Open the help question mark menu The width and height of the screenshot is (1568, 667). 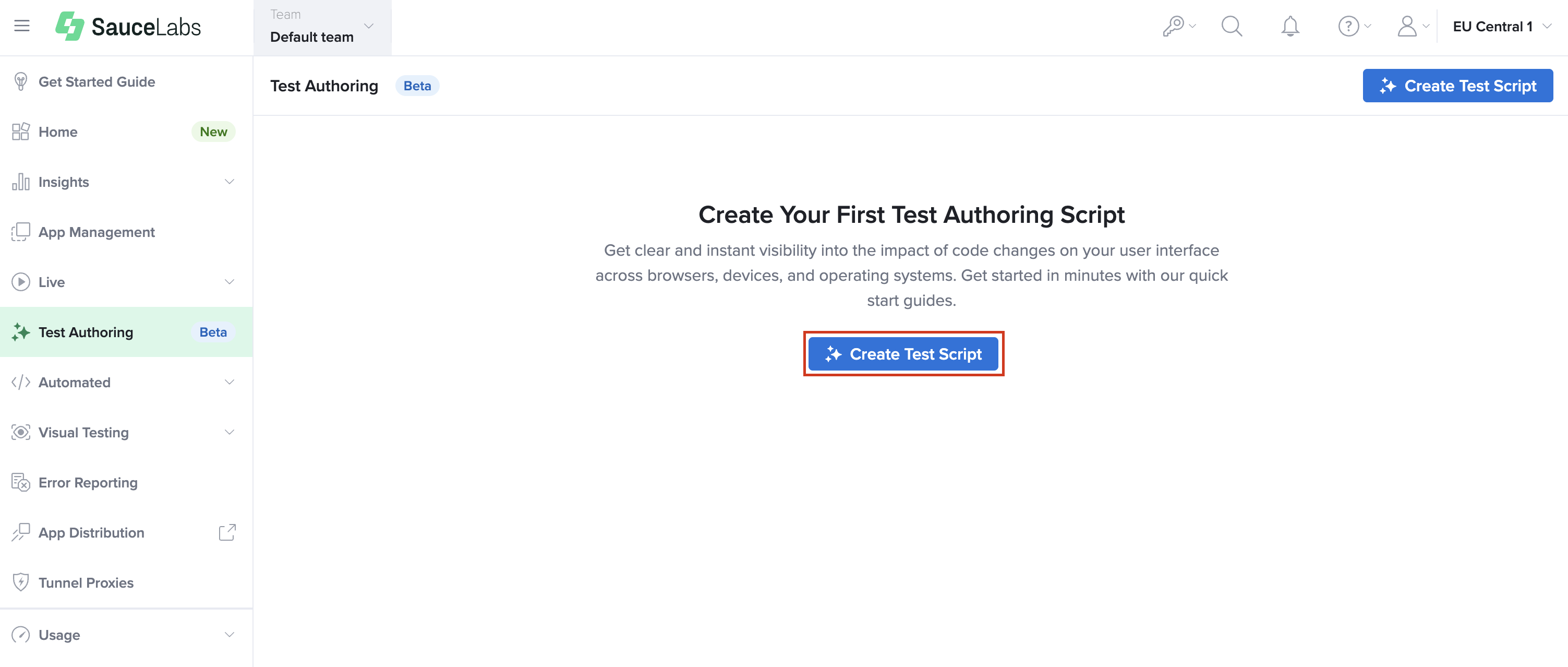[1353, 26]
